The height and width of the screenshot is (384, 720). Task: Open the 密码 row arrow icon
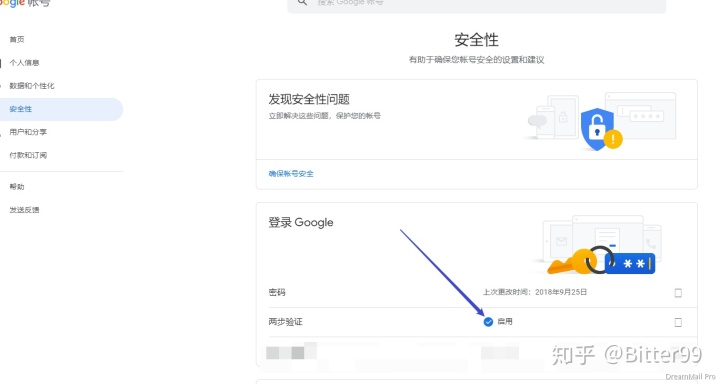click(x=678, y=293)
